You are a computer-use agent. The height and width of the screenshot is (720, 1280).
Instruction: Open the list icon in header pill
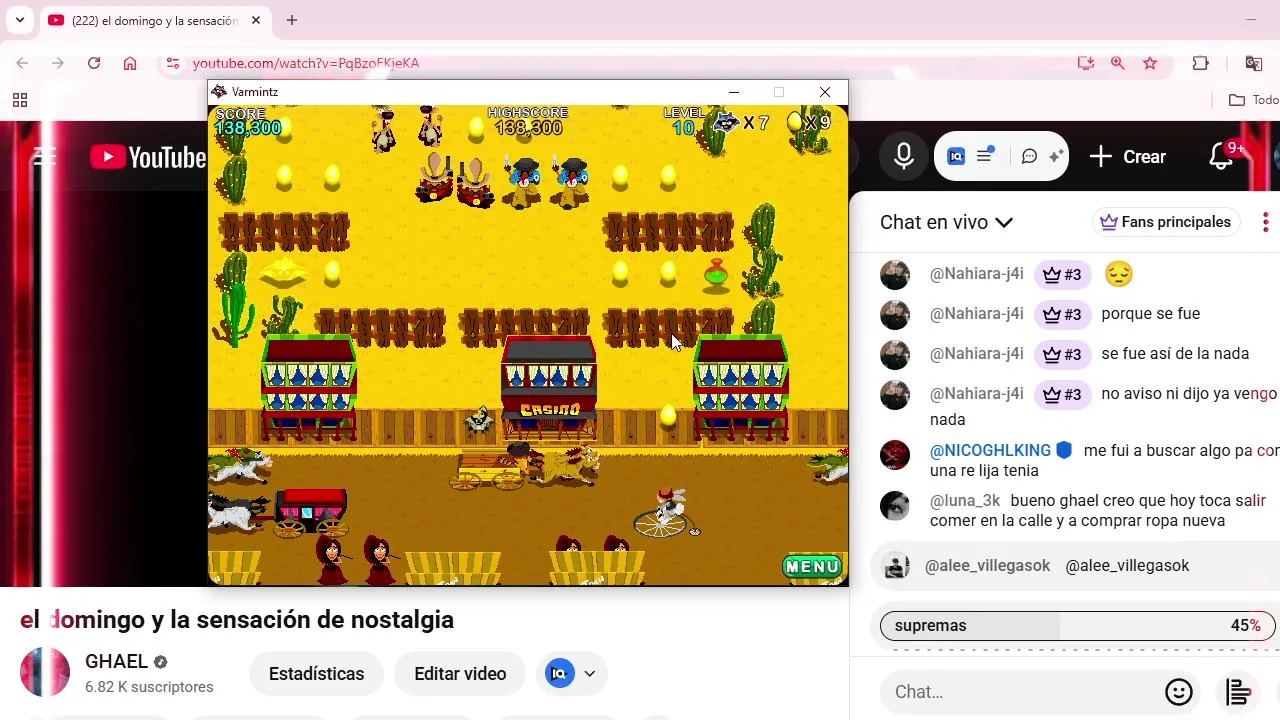pyautogui.click(x=985, y=156)
